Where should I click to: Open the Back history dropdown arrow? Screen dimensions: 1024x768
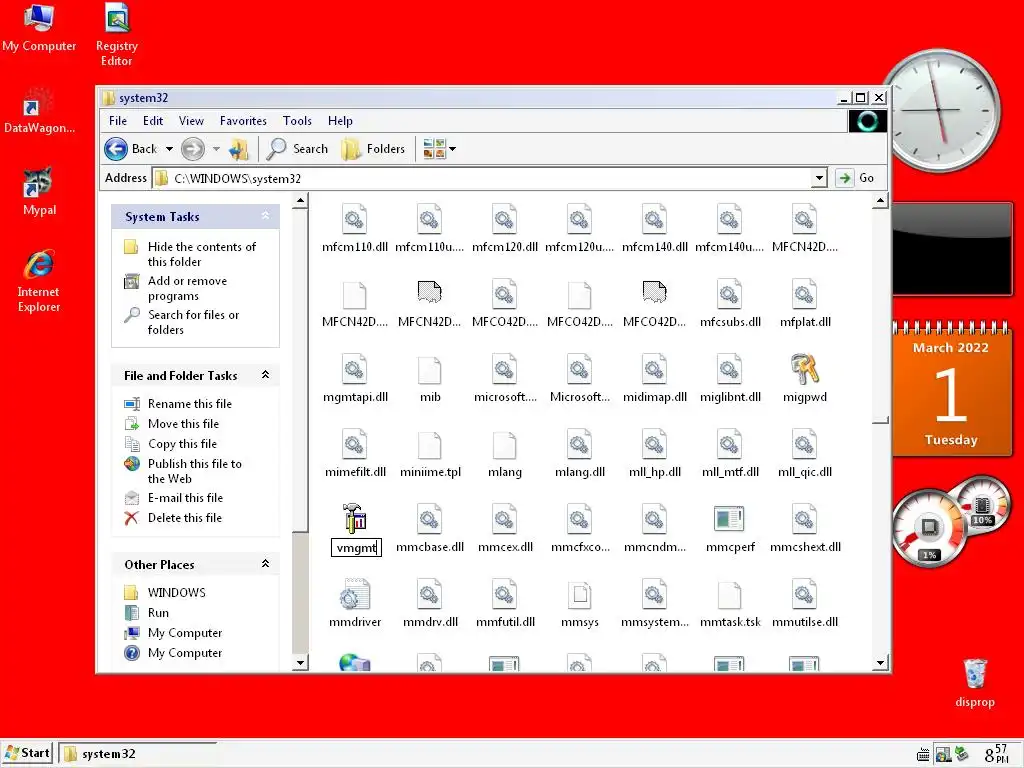(x=169, y=149)
